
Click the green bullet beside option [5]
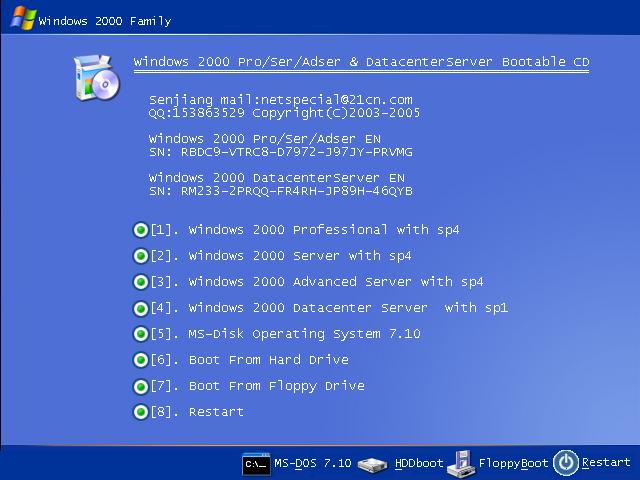click(141, 334)
